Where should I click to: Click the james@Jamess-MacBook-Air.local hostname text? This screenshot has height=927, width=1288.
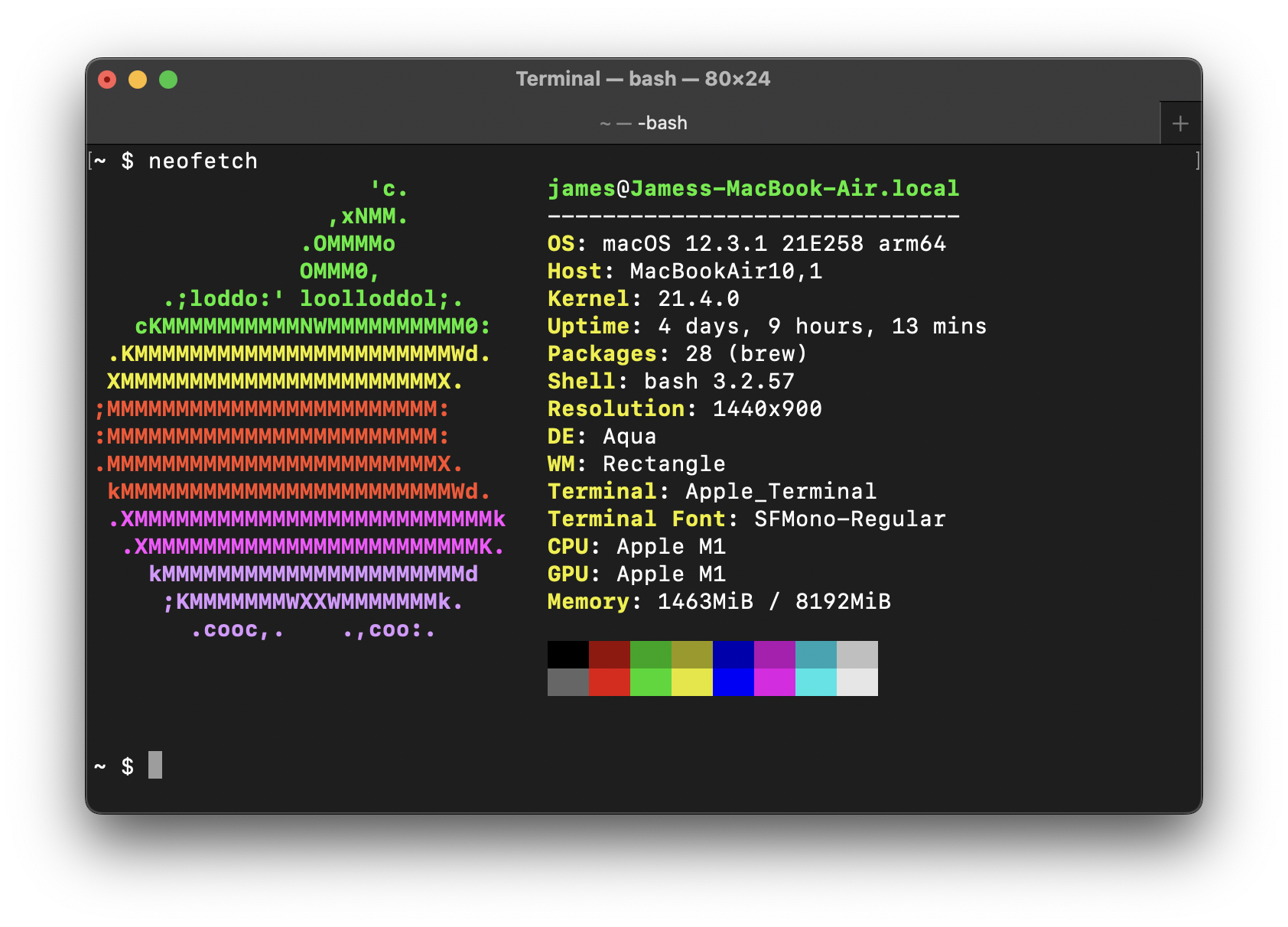click(753, 188)
